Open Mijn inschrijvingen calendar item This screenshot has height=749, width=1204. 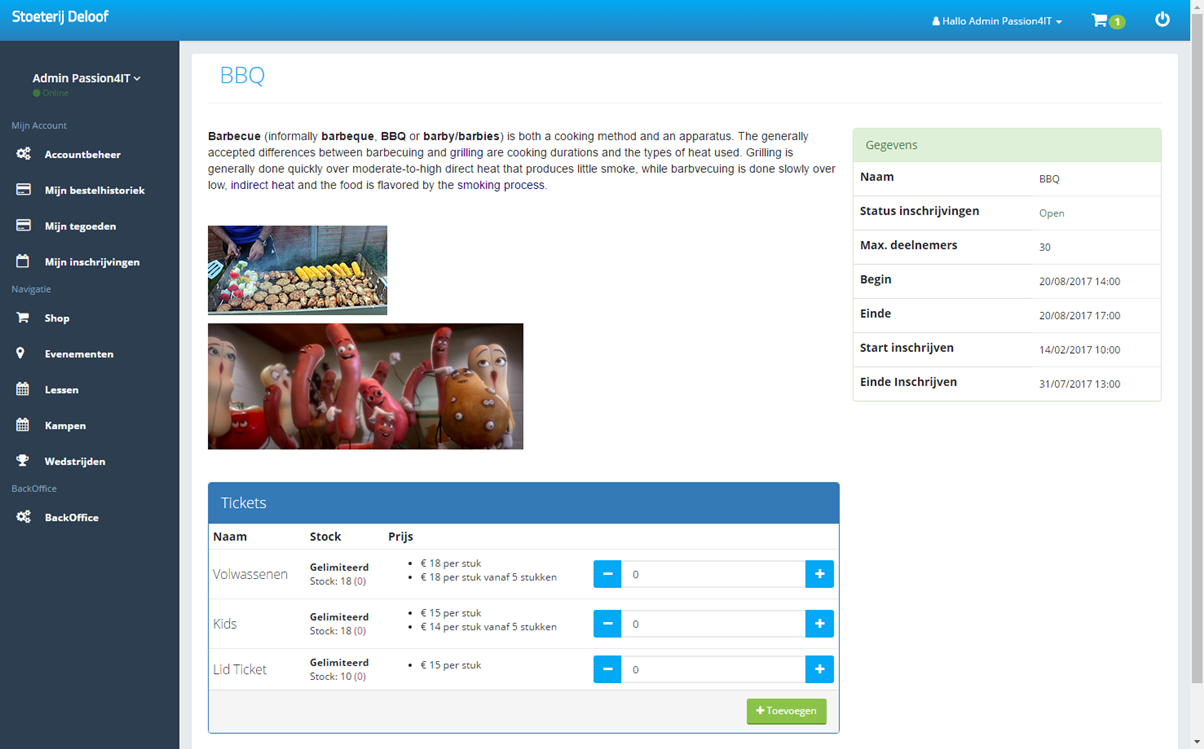[x=91, y=262]
